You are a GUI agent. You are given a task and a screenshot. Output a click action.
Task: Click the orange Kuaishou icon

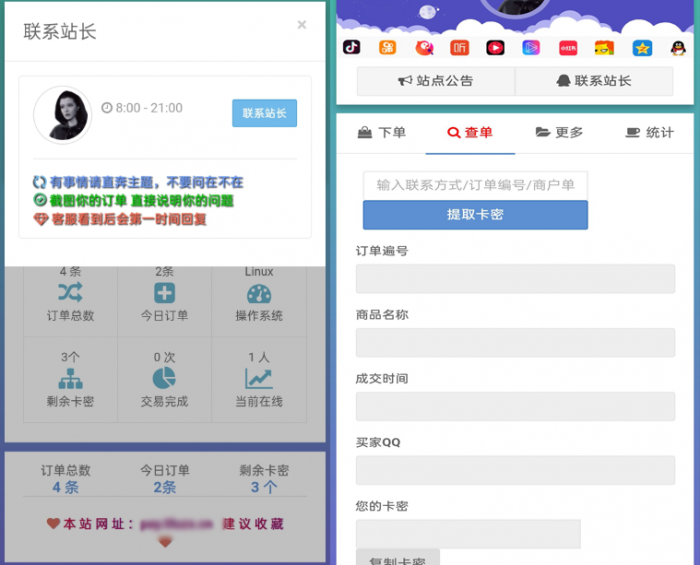[388, 47]
